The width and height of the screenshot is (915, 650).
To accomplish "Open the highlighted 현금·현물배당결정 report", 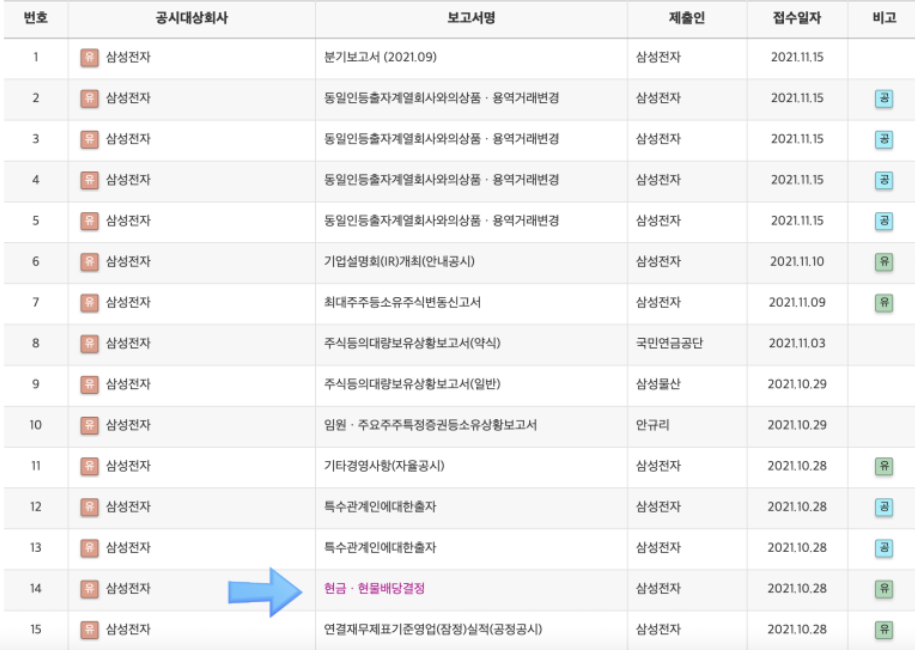I will [x=375, y=588].
